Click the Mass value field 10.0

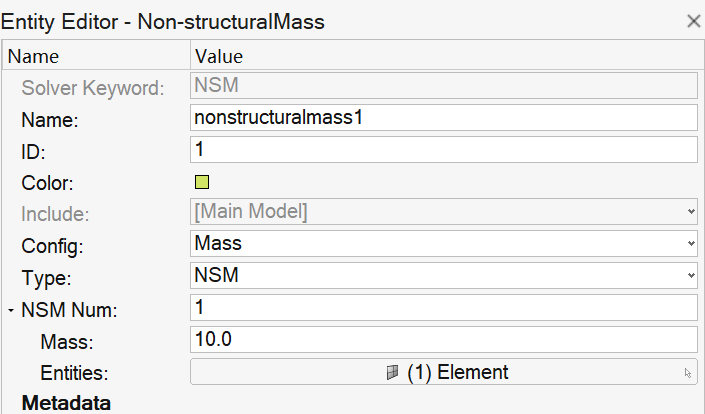click(444, 339)
